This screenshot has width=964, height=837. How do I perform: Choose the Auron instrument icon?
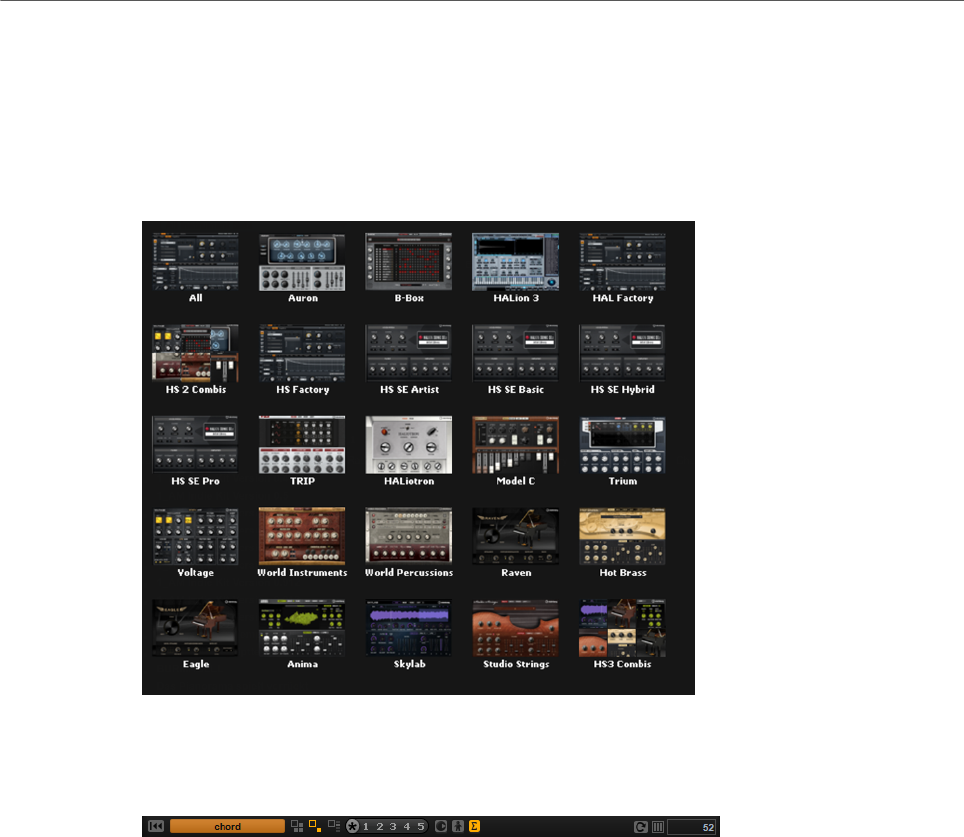pyautogui.click(x=302, y=261)
